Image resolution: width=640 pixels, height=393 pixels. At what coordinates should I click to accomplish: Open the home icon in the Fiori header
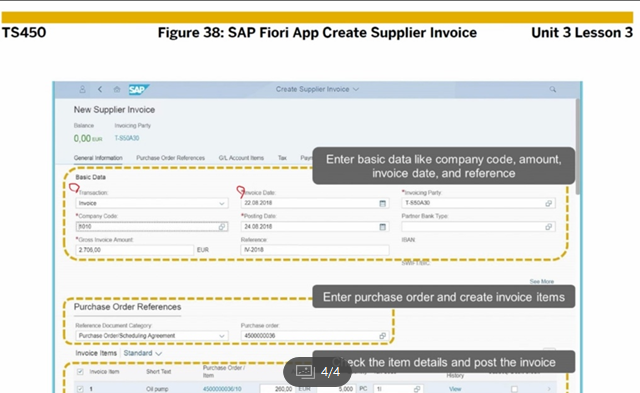(x=117, y=89)
